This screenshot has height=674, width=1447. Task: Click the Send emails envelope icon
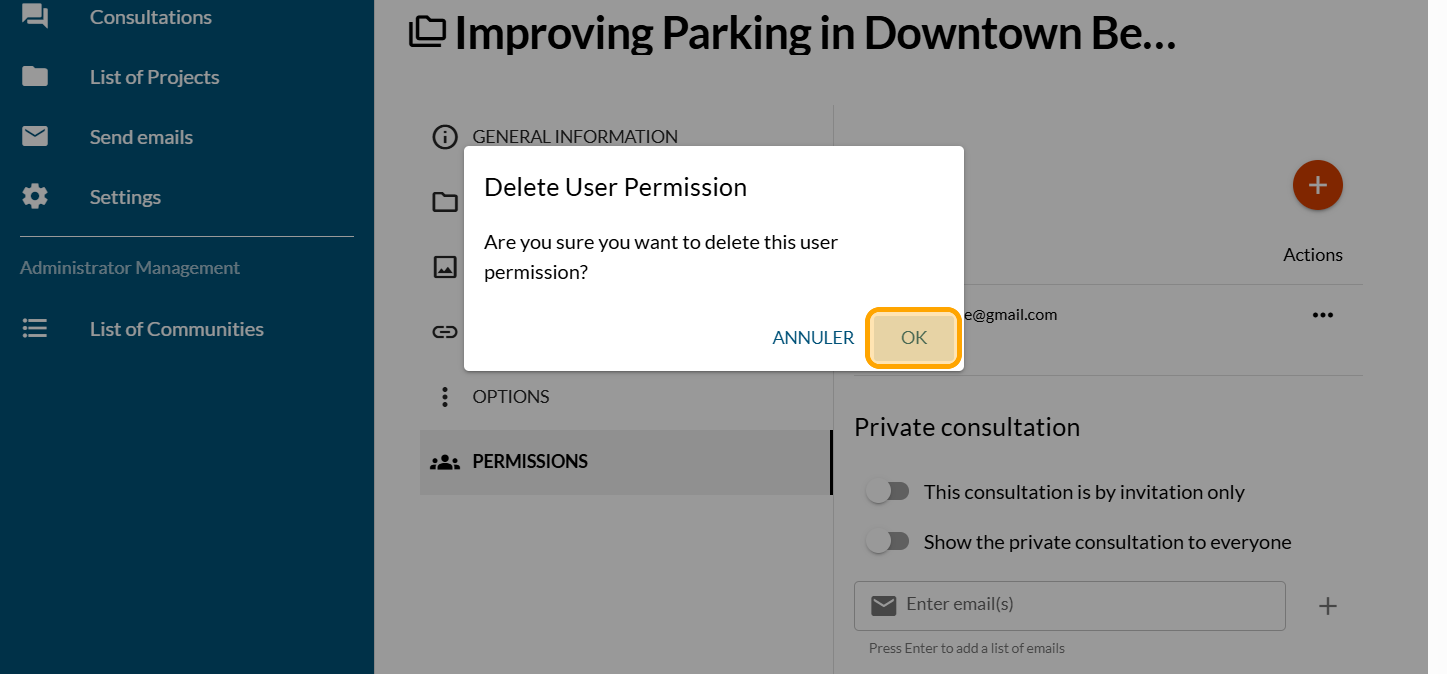[35, 137]
